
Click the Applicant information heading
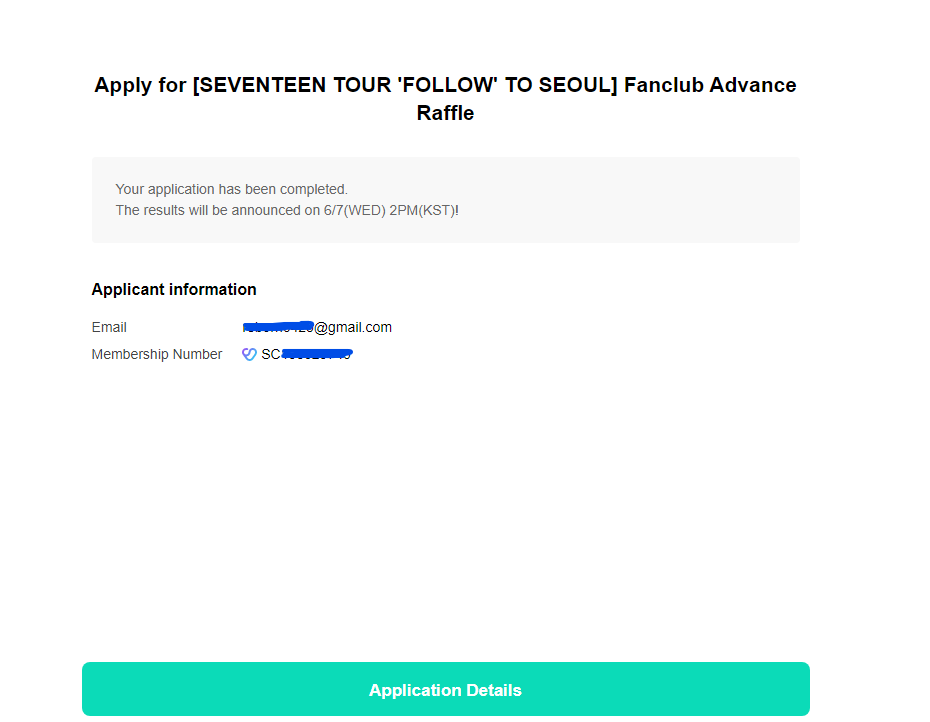174,290
